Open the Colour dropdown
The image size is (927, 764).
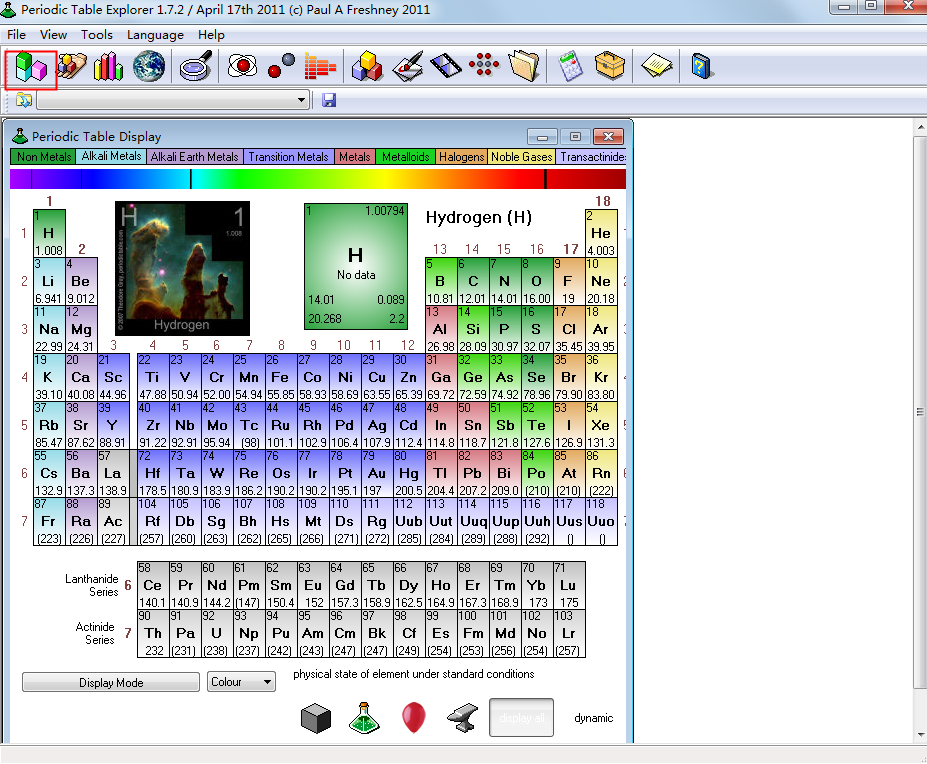(241, 682)
